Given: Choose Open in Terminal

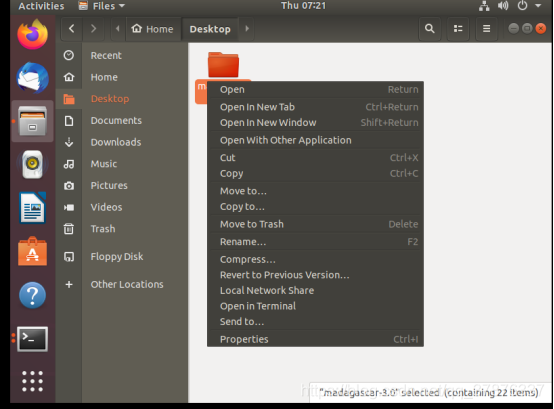Looking at the screenshot, I should 316,306.
